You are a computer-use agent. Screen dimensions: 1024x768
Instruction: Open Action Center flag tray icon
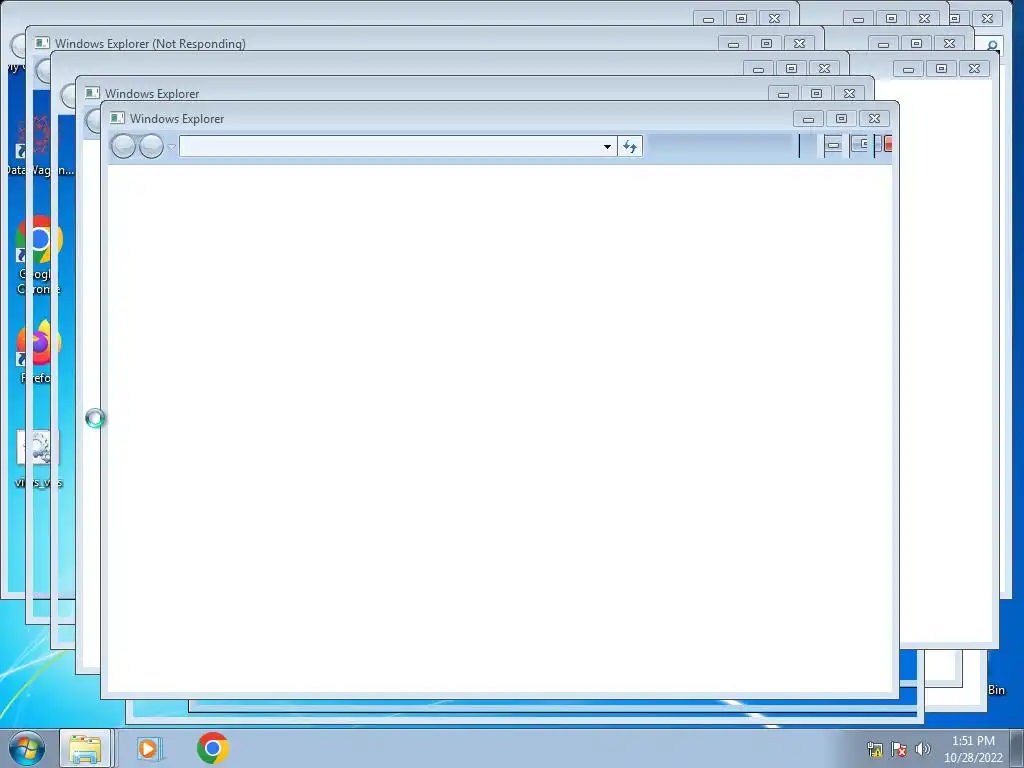click(899, 749)
